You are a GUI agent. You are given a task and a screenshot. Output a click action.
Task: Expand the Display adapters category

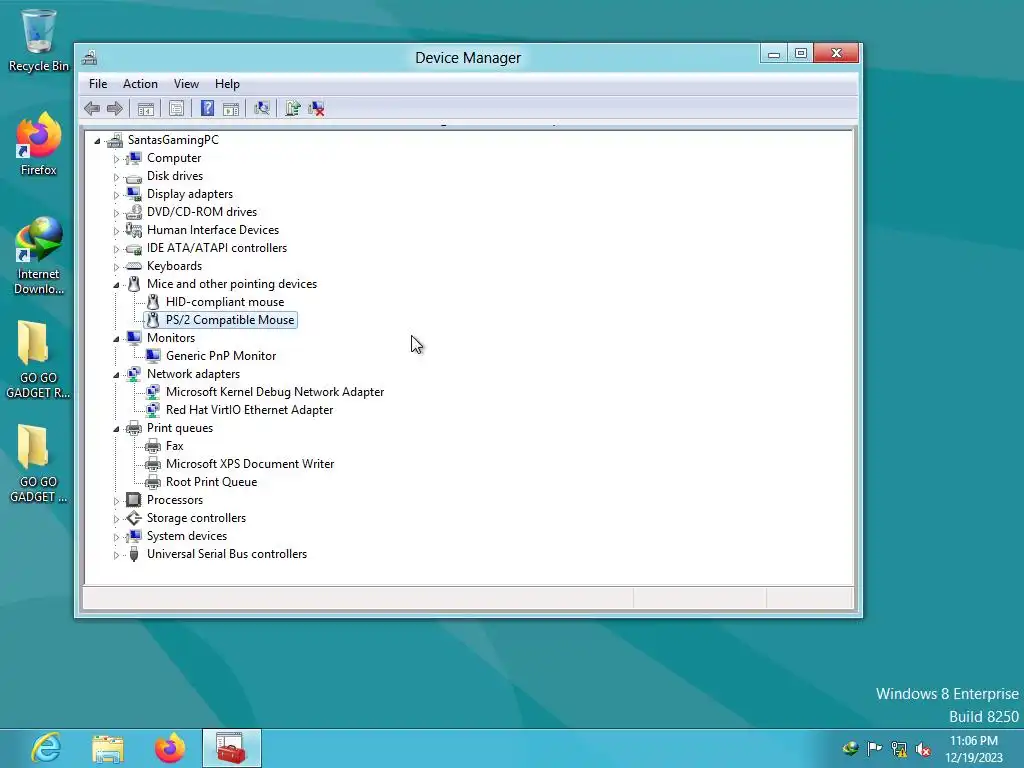(x=116, y=195)
